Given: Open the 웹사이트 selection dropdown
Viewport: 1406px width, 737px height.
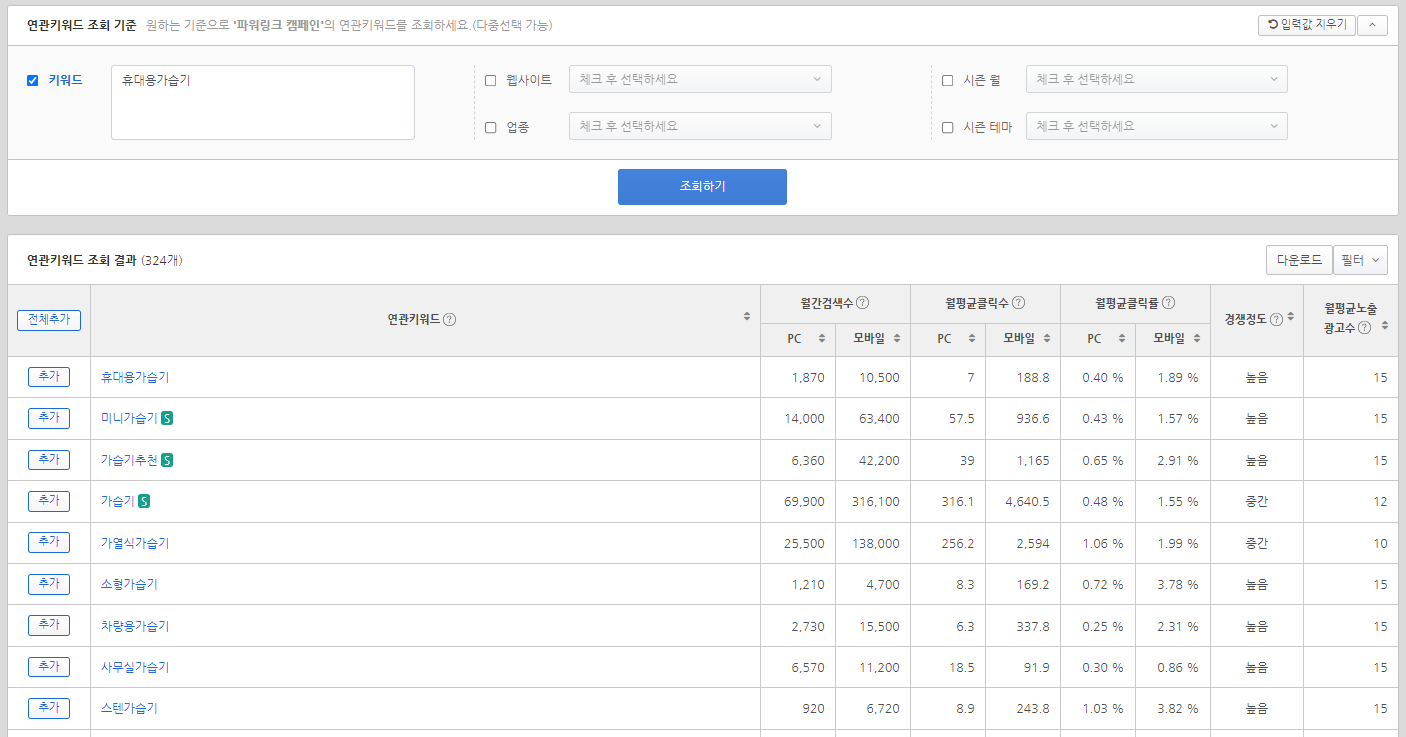Looking at the screenshot, I should [x=700, y=79].
